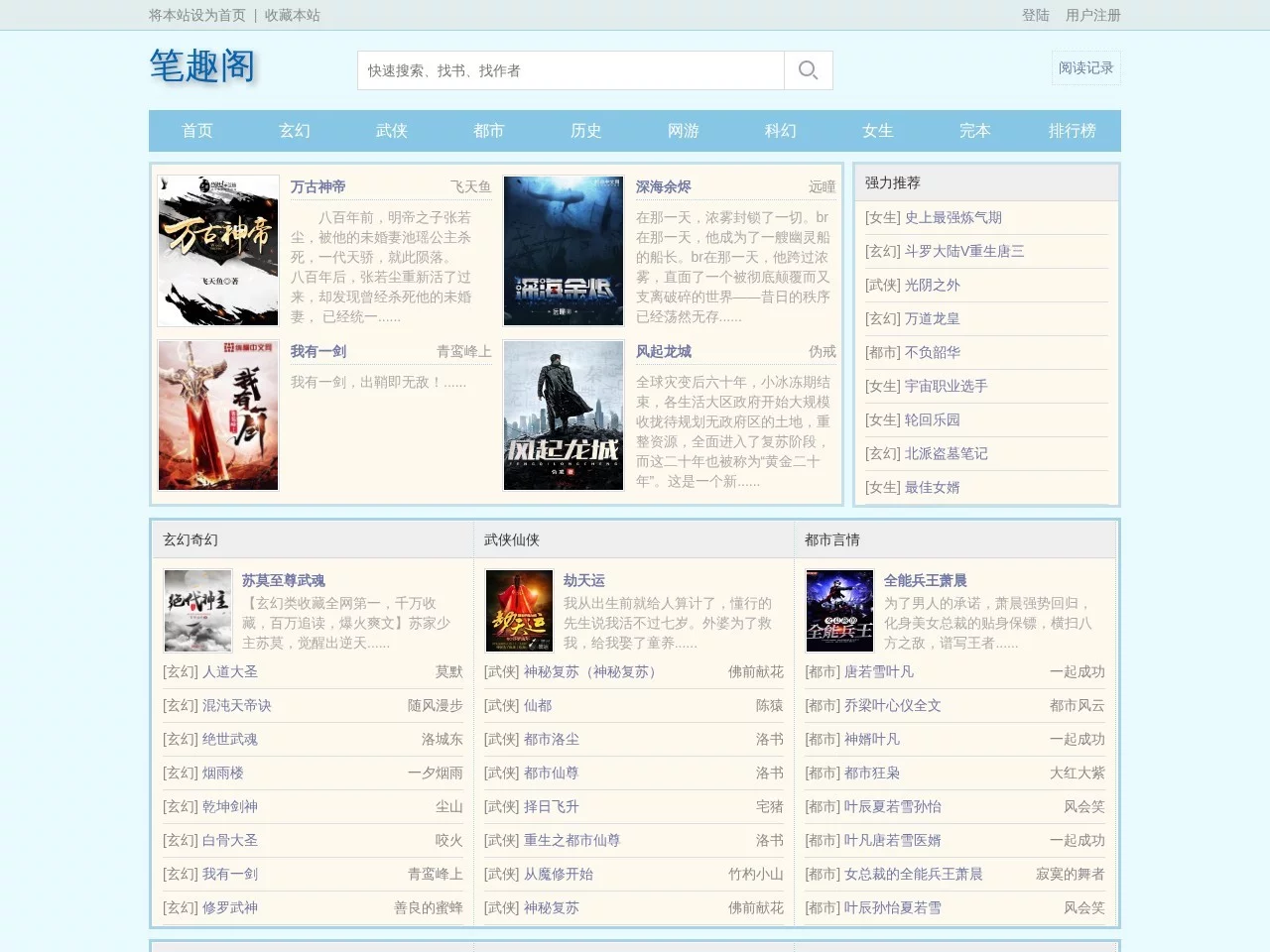Open 混沌天帝诀 in 玄幻 list
1270x952 pixels.
(237, 705)
